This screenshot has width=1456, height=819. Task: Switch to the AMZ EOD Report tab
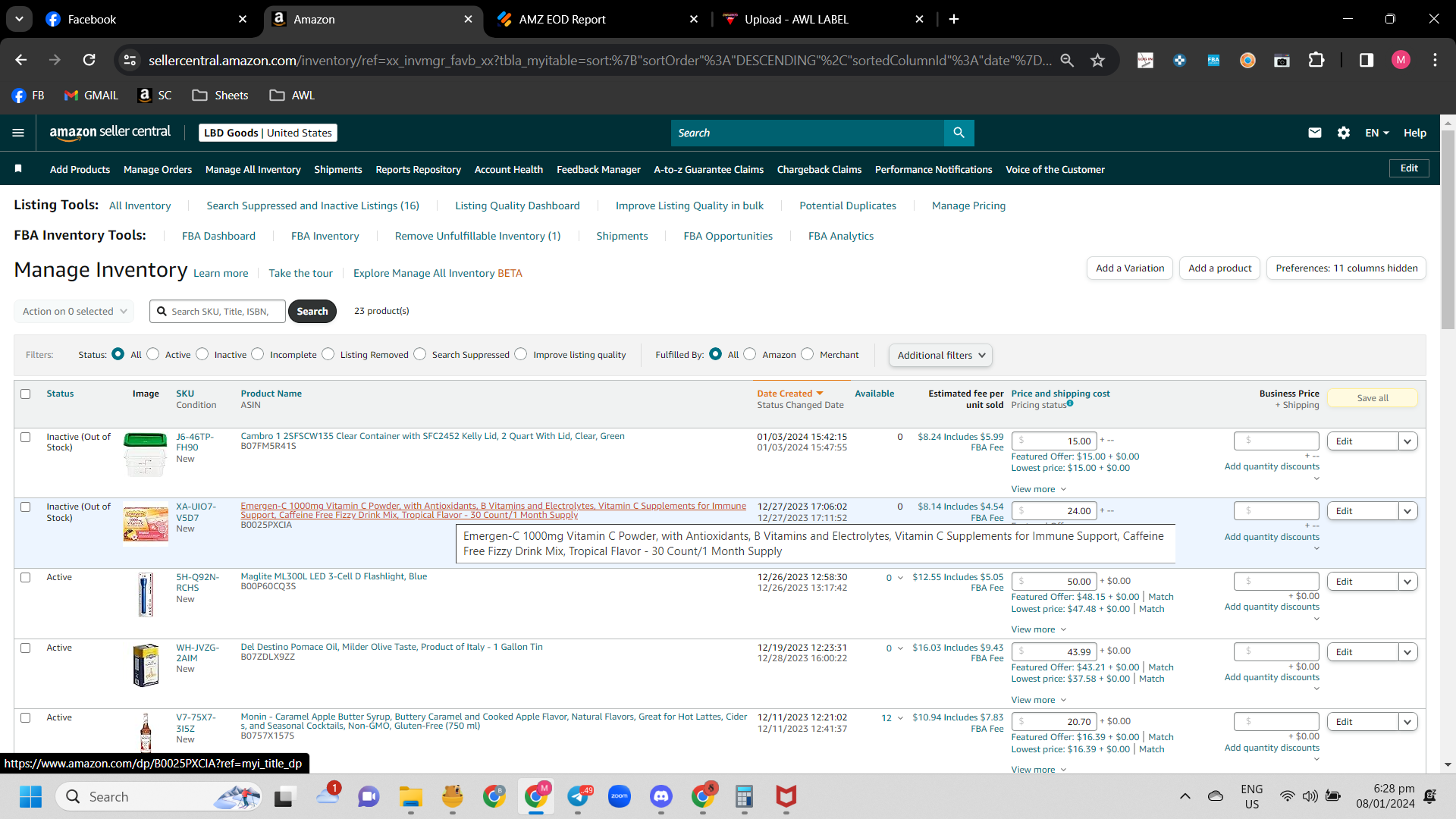(x=598, y=19)
